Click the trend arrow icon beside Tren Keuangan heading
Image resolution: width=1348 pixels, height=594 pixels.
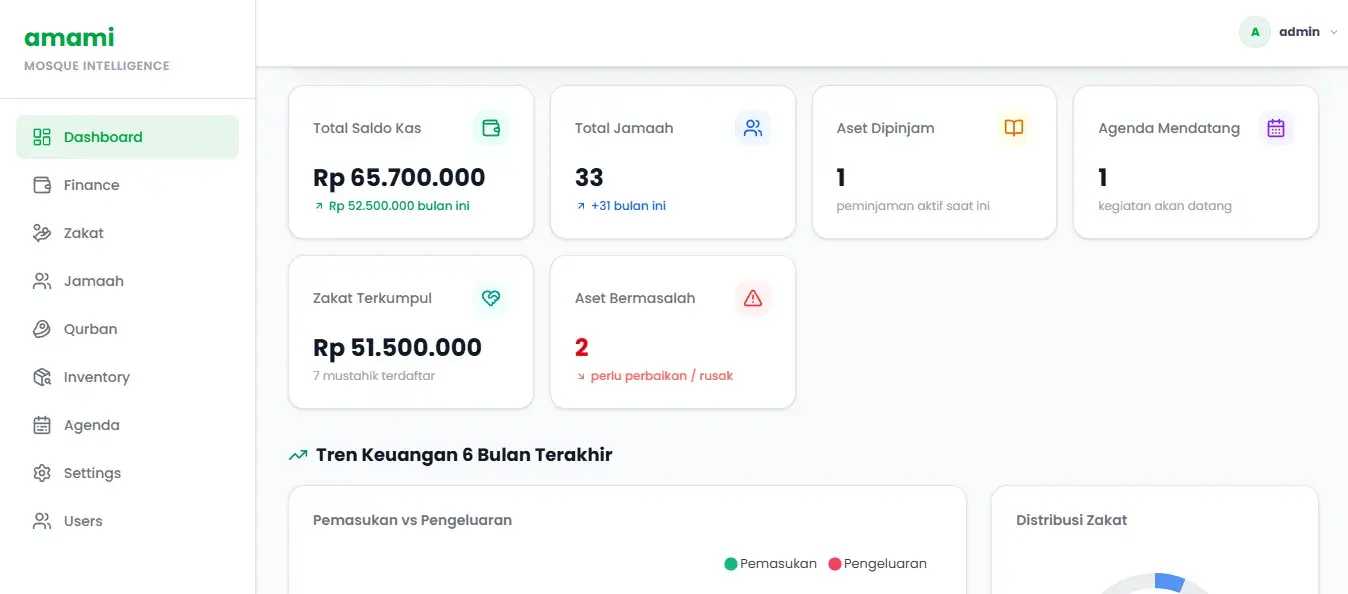coord(298,455)
